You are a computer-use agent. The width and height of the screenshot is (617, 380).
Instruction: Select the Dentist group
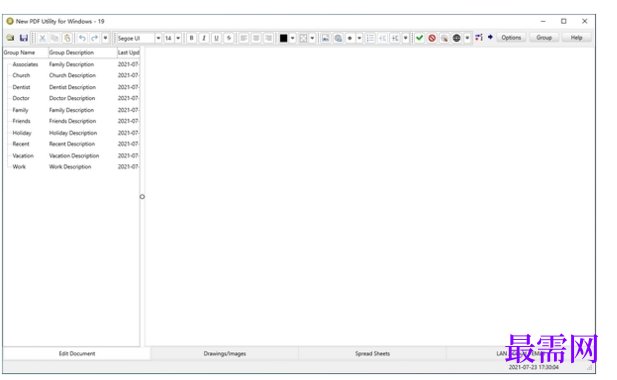[x=21, y=87]
